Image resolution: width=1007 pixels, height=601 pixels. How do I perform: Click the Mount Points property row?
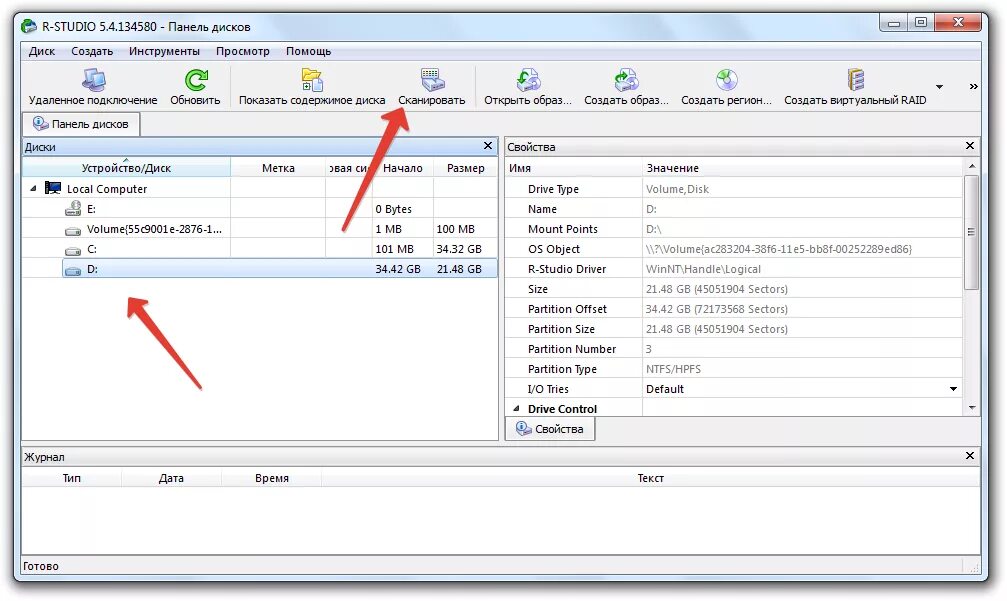pyautogui.click(x=734, y=229)
